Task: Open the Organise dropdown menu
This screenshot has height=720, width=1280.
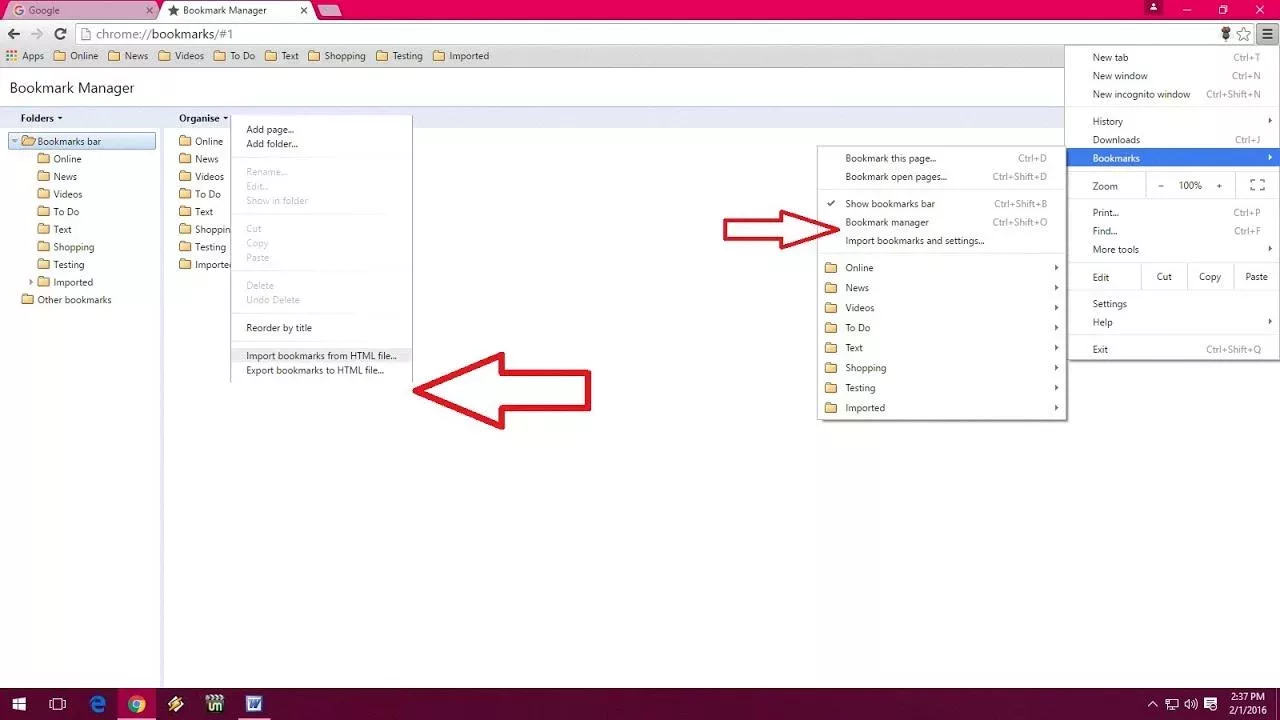Action: point(202,118)
